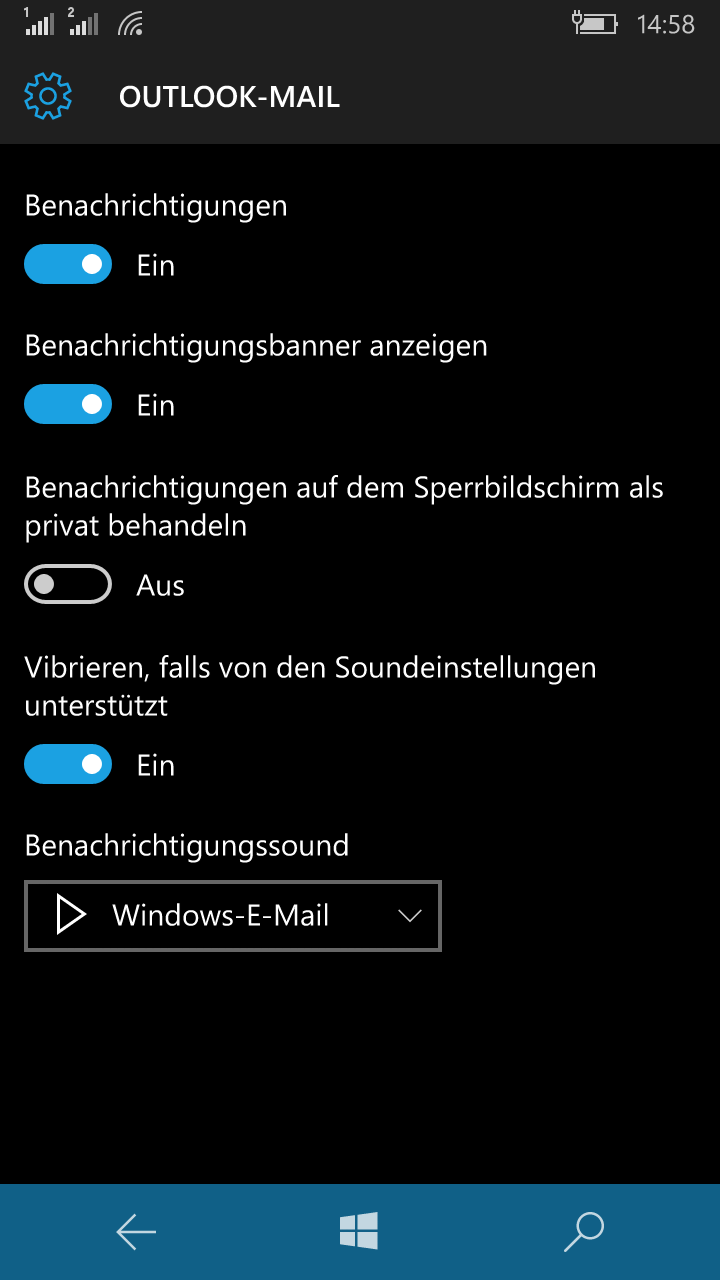Switch off the Vibrieren toggle
Viewport: 720px width, 1280px height.
click(68, 764)
